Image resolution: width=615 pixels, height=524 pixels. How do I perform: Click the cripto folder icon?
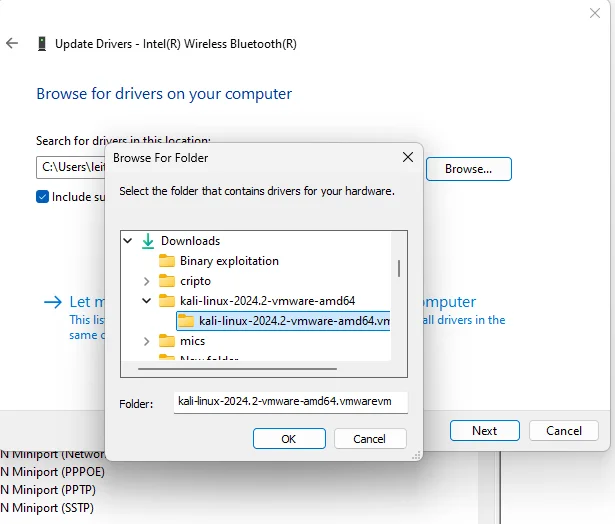(x=167, y=281)
